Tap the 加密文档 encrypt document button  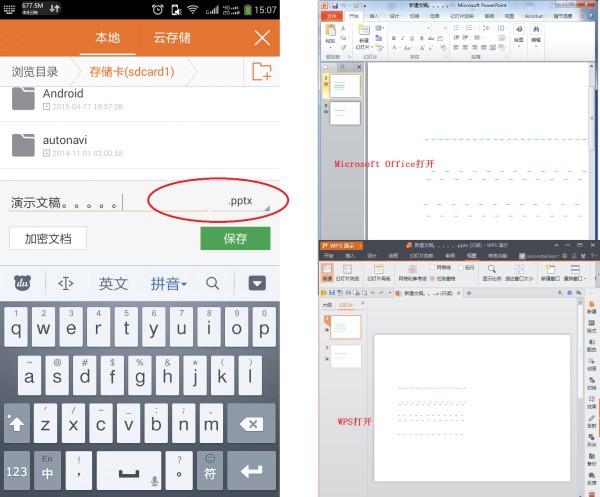point(48,238)
